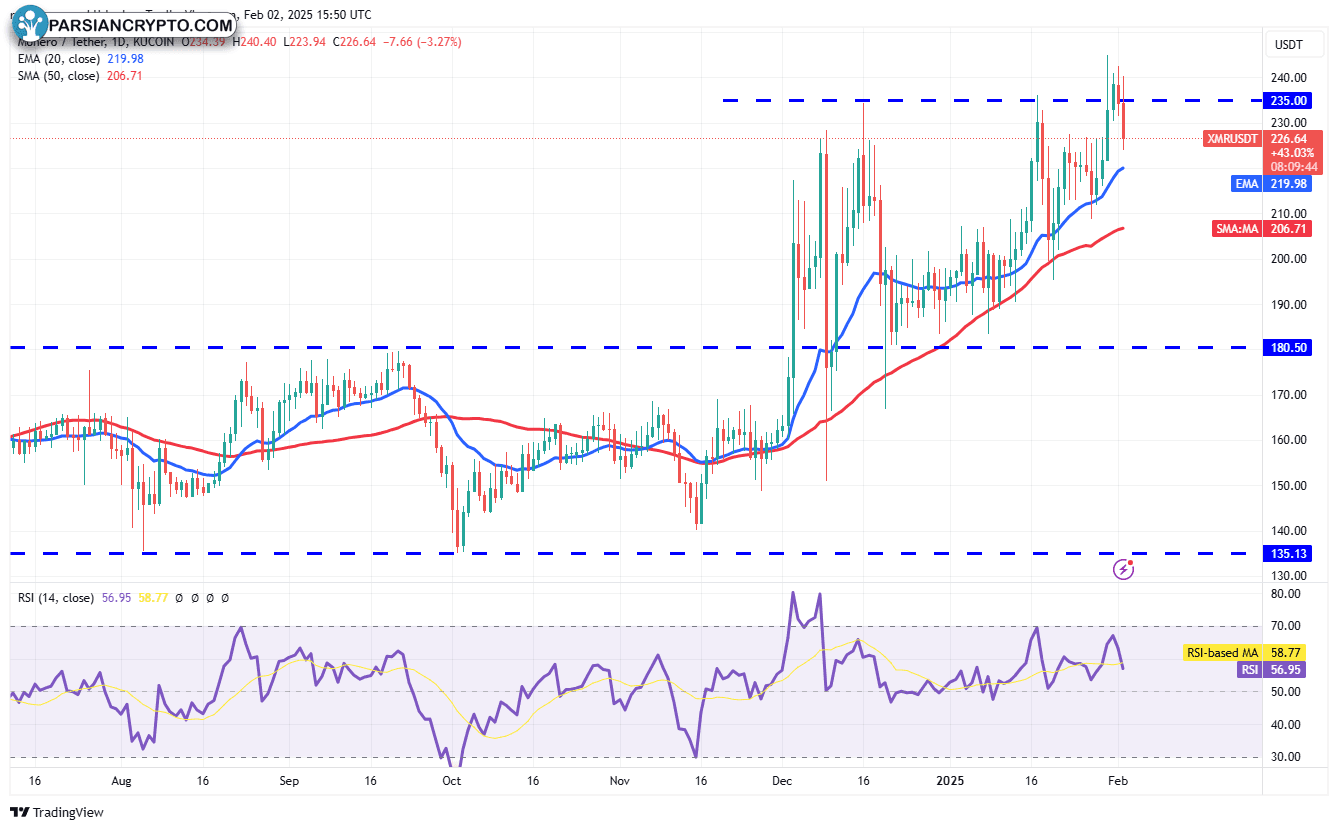Click the low value L223.94 in the legend
This screenshot has height=830, width=1338.
coord(306,43)
